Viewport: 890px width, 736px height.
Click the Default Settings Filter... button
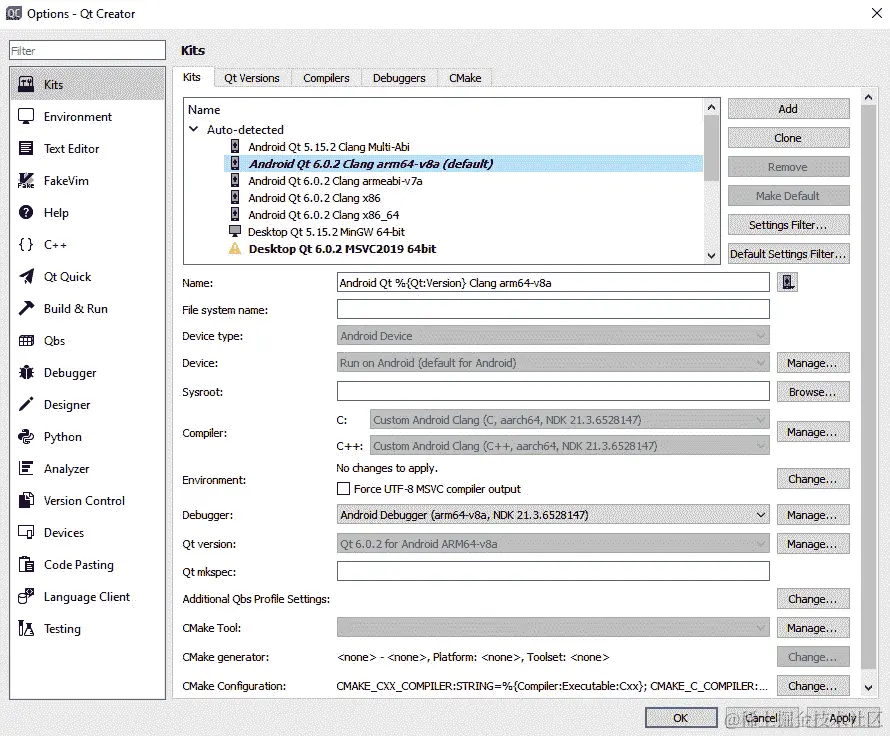pos(788,254)
